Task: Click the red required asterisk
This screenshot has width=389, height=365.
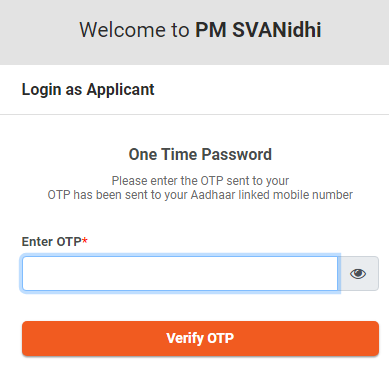Action: pos(85,241)
